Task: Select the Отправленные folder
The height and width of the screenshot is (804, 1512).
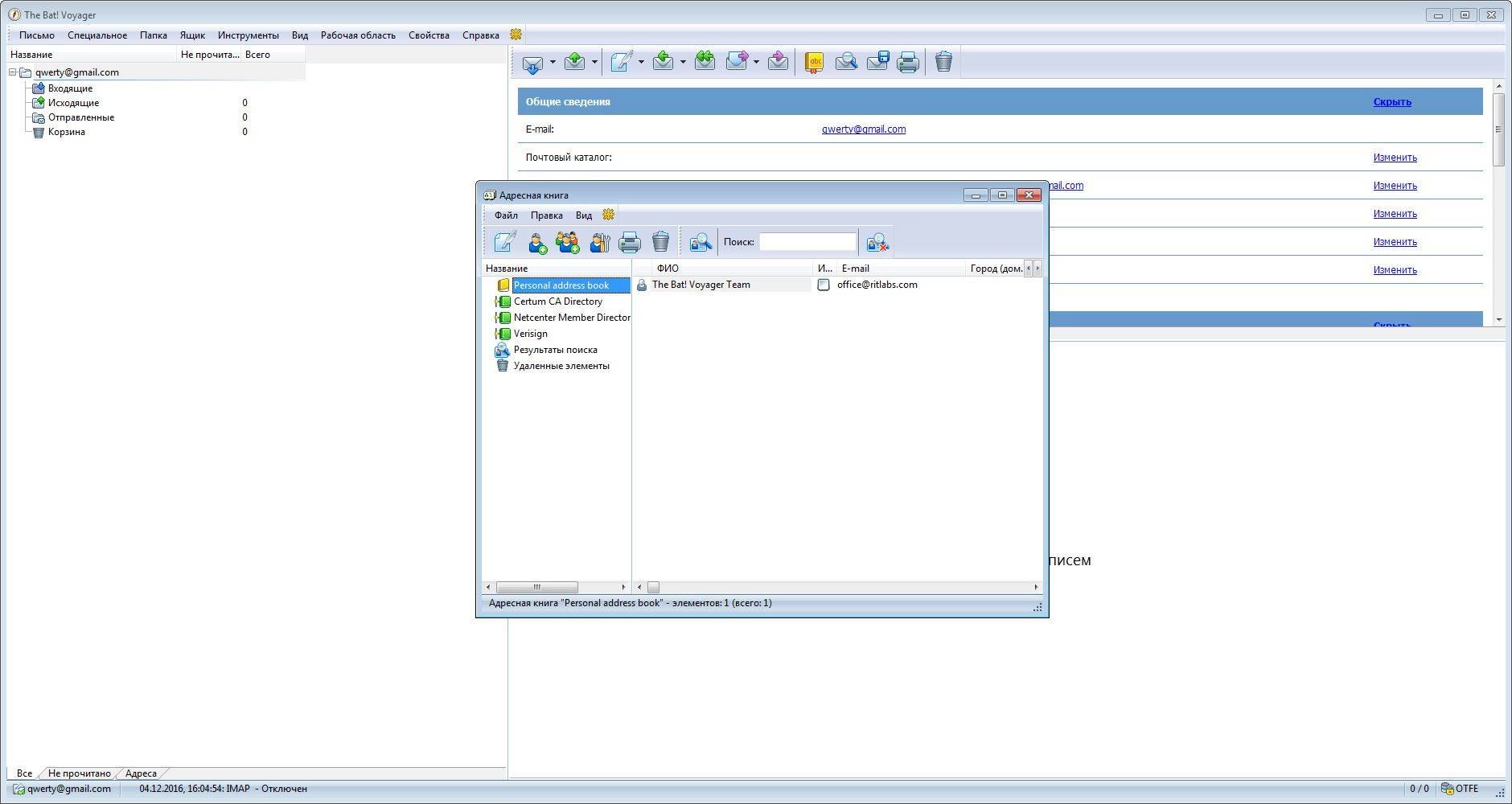Action: click(80, 117)
